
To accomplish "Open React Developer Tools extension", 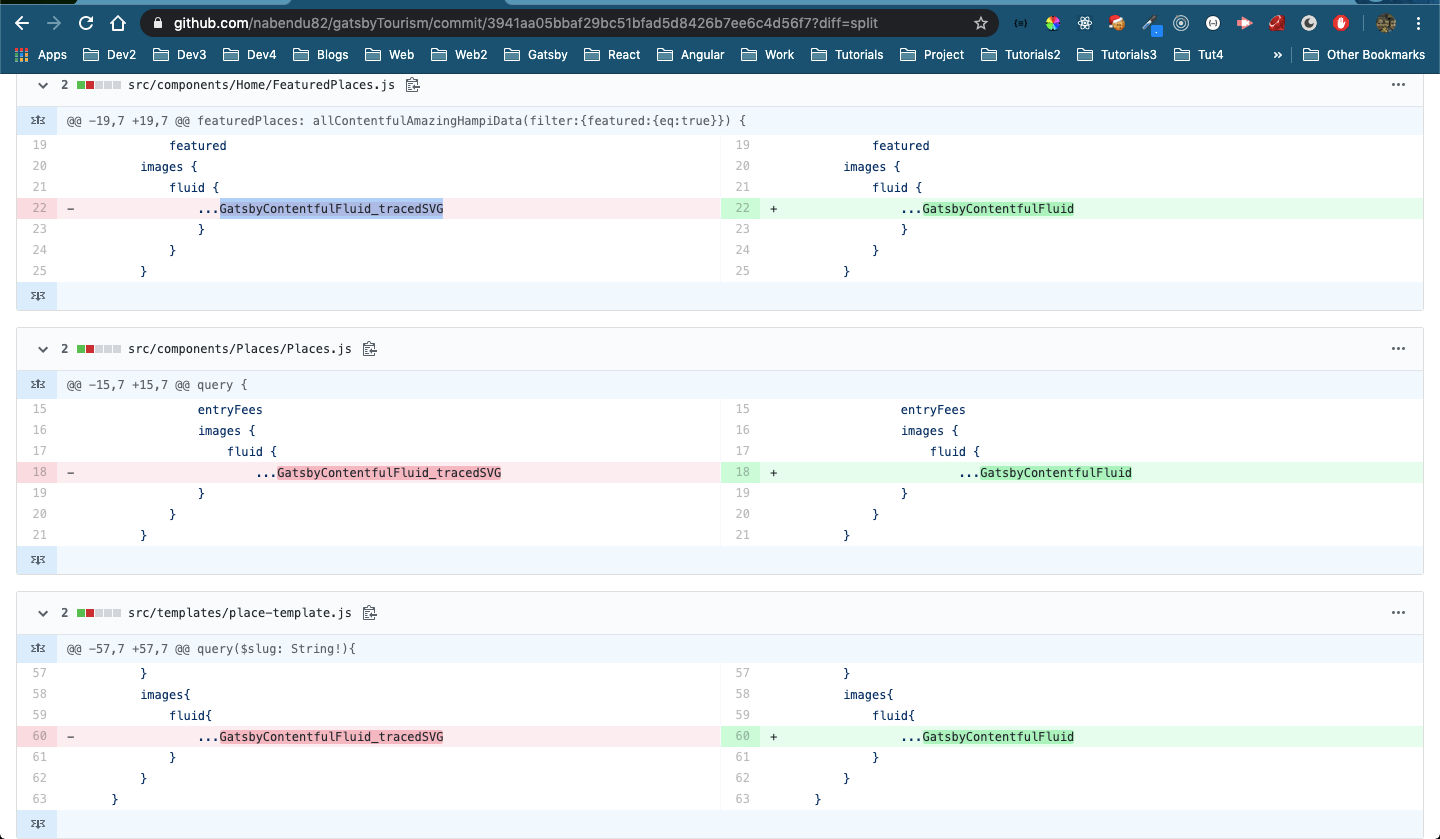I will [1085, 23].
